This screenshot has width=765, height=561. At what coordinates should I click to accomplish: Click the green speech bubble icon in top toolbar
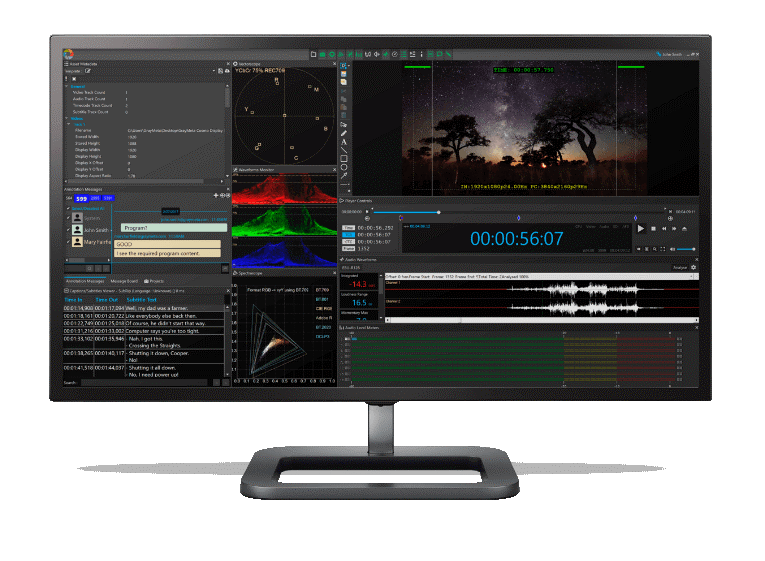(x=440, y=54)
